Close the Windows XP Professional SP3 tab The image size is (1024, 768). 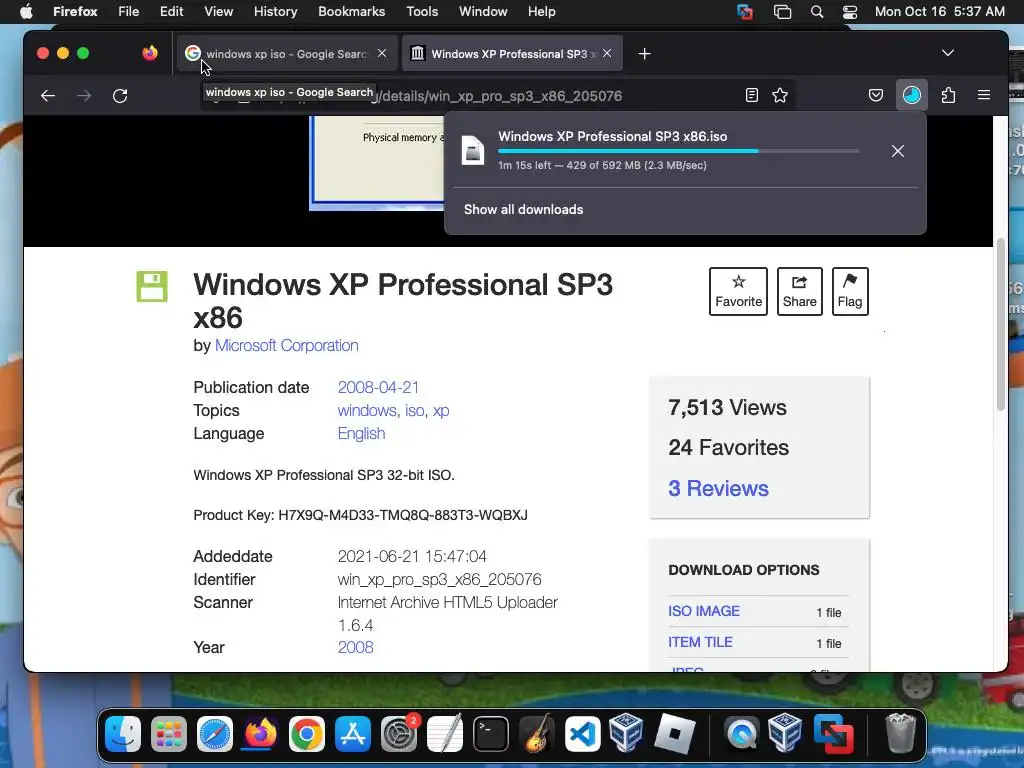pos(607,54)
